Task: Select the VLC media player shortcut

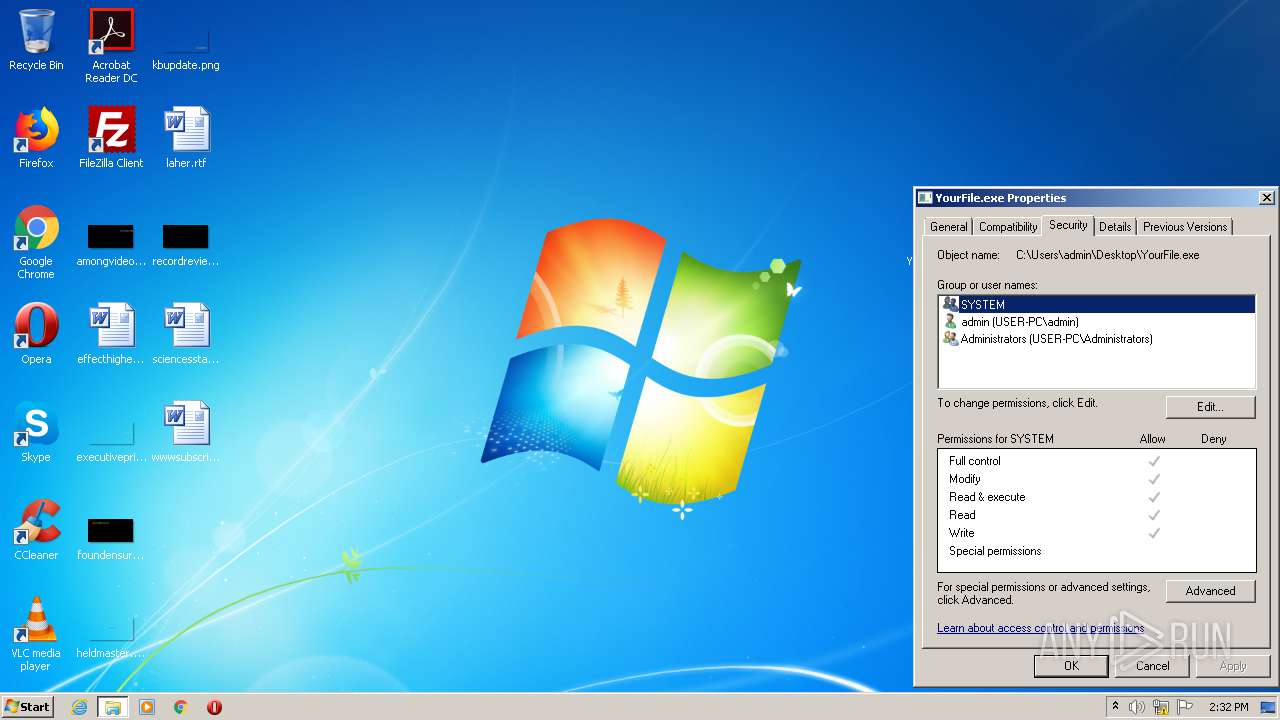Action: tap(36, 634)
